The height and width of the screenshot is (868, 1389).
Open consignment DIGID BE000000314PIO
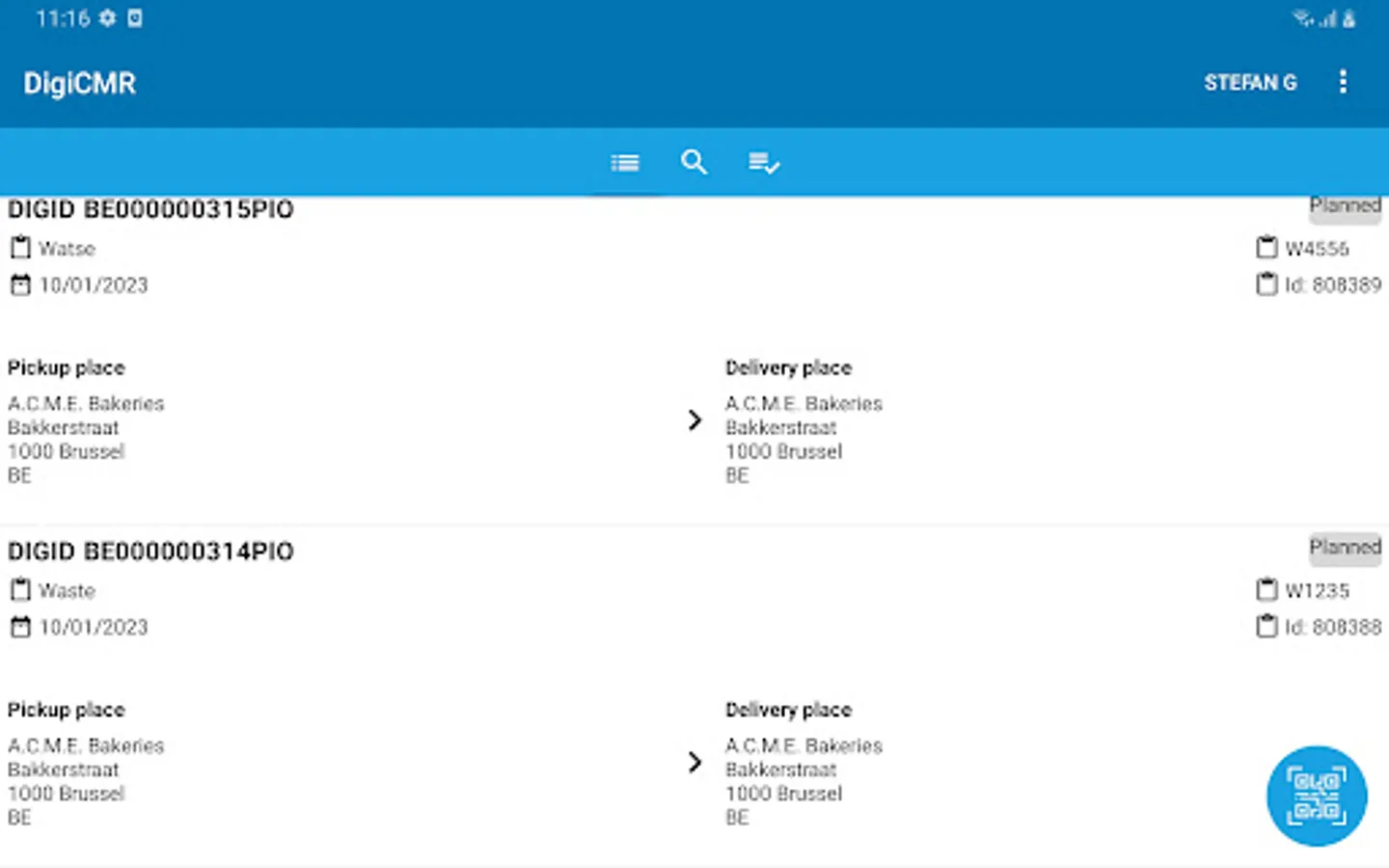pos(150,552)
